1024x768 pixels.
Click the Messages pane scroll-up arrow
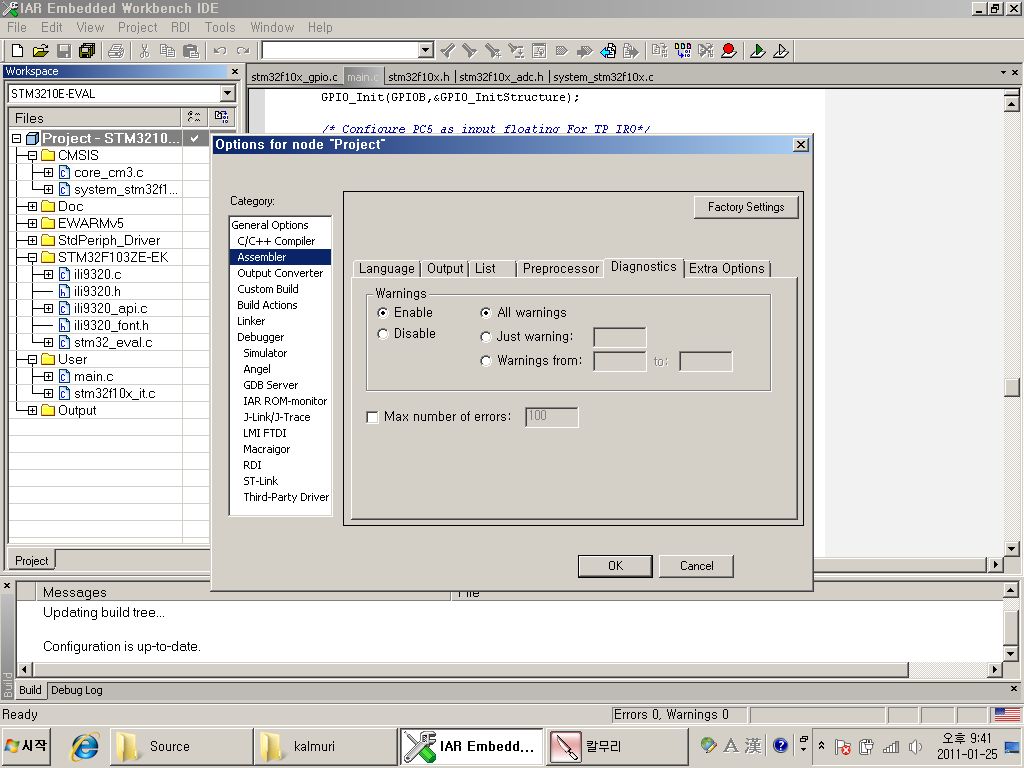click(1010, 591)
